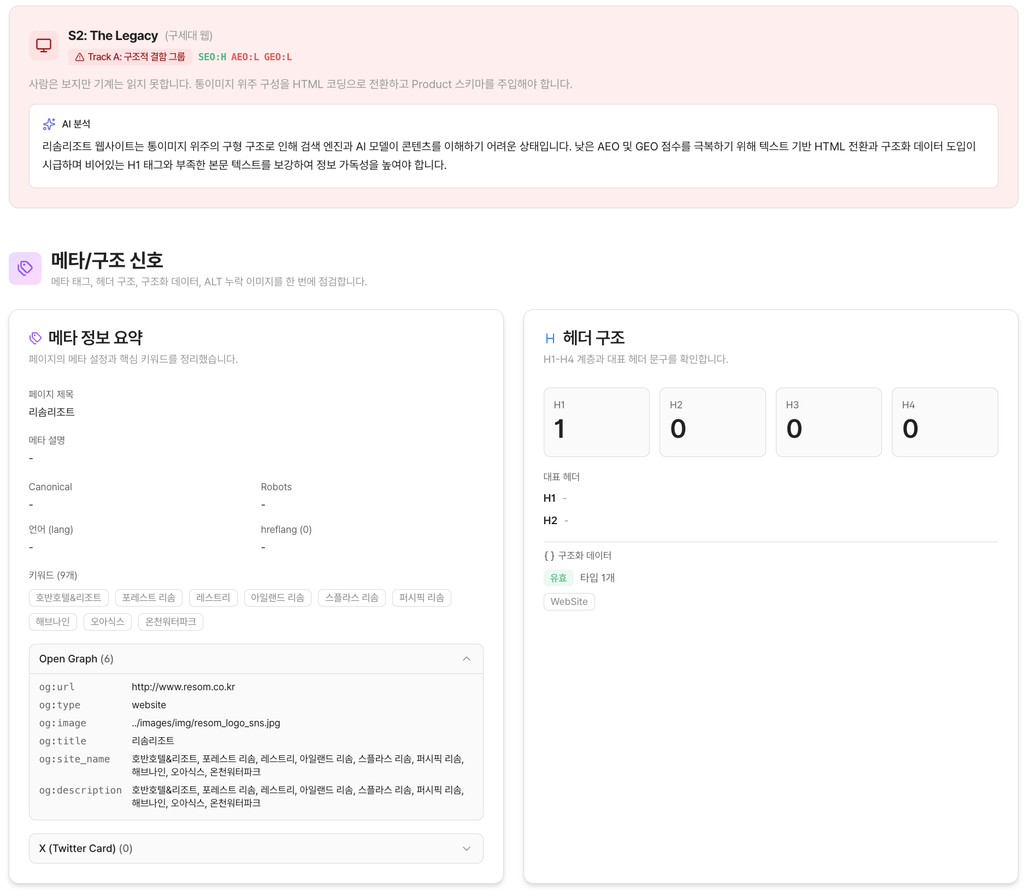The image size is (1024, 892).
Task: Click the og:title value 리솜리조트
Action: coord(153,741)
